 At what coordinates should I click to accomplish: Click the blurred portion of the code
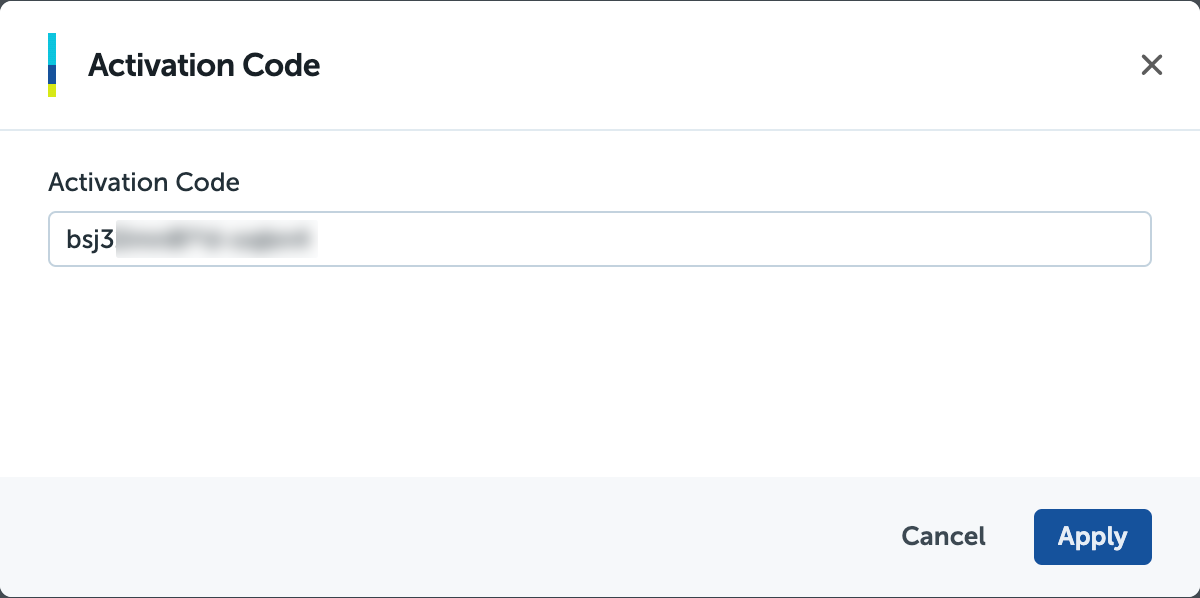click(215, 240)
